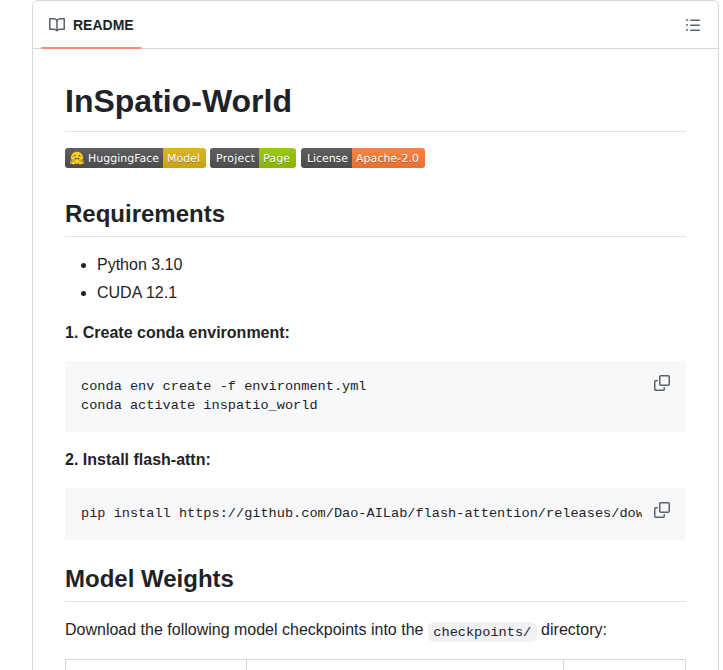Click the InSpatio-World heading

coord(178,101)
